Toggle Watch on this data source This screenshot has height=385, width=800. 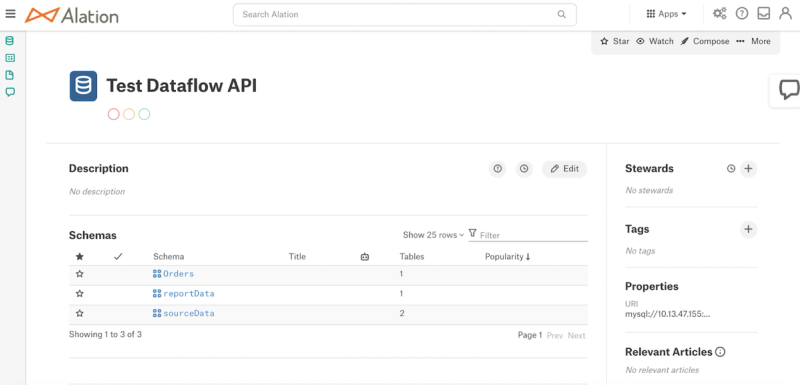coord(655,41)
